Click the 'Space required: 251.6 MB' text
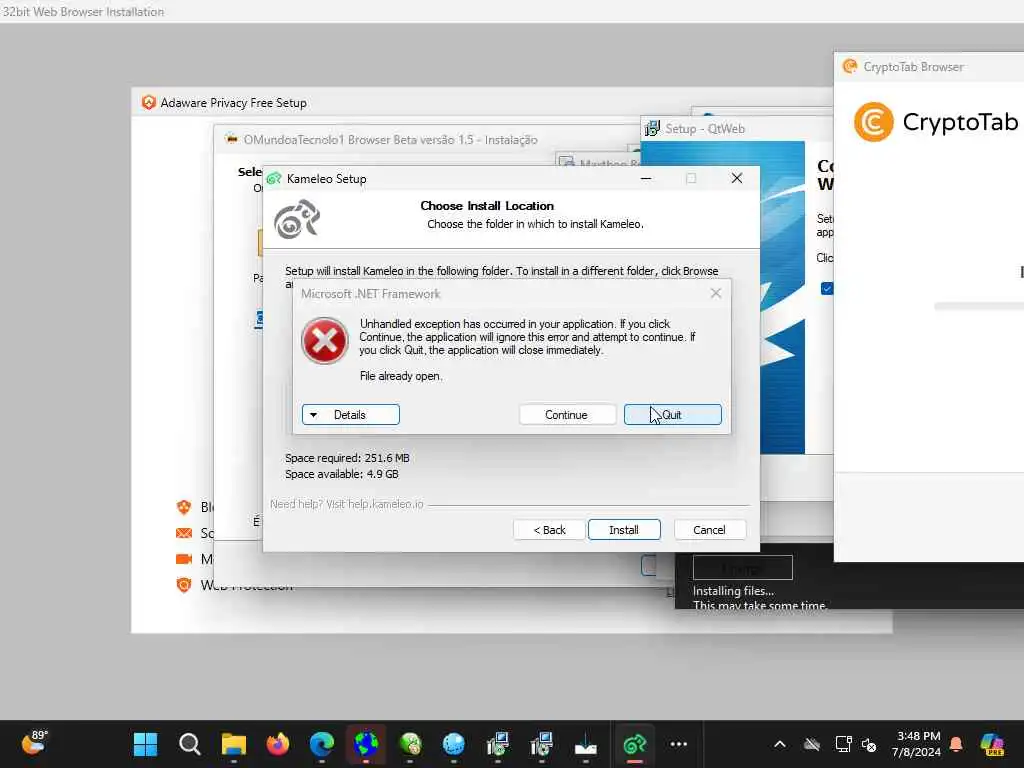This screenshot has height=768, width=1024. point(347,458)
